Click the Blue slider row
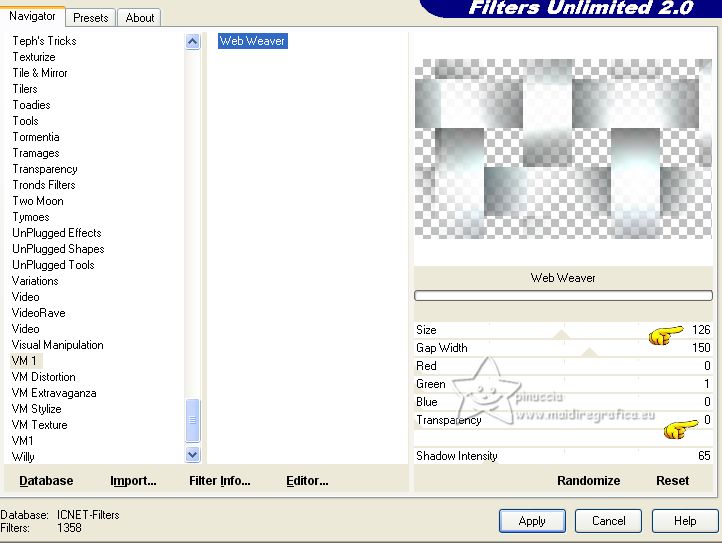This screenshot has height=543, width=722. [x=563, y=402]
